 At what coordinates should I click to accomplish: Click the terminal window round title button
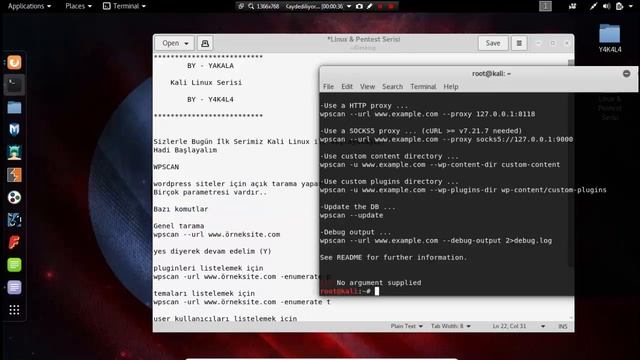[627, 73]
